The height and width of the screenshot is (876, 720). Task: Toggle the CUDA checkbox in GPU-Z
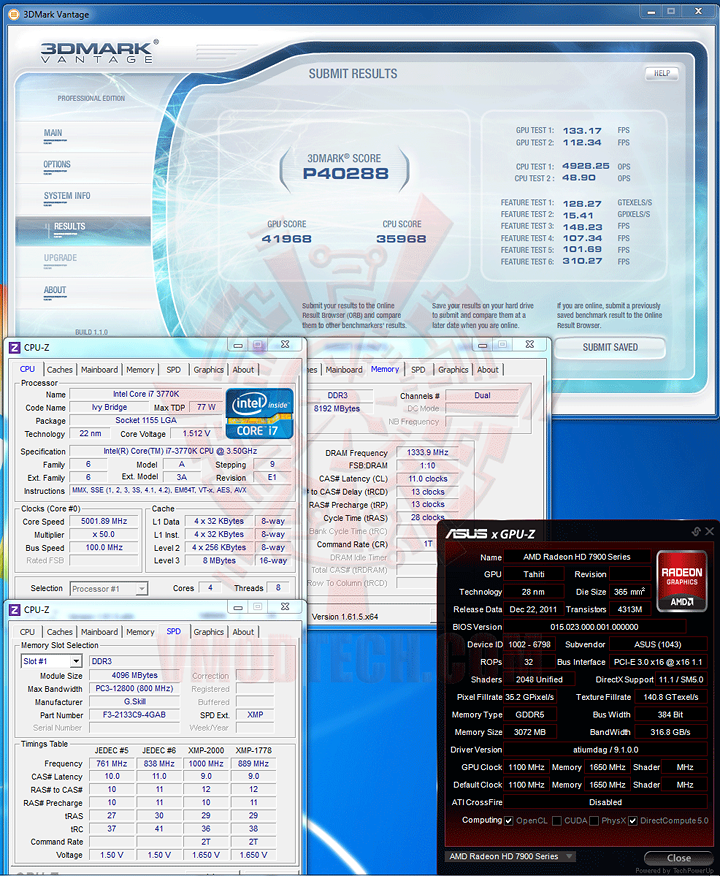pyautogui.click(x=557, y=821)
